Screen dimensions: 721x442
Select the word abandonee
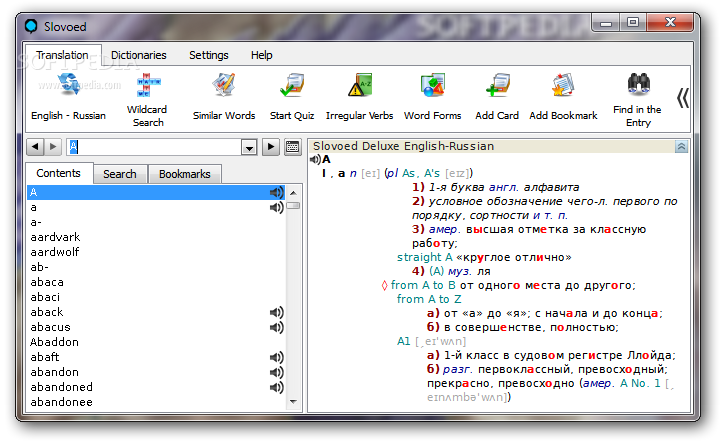pos(156,402)
